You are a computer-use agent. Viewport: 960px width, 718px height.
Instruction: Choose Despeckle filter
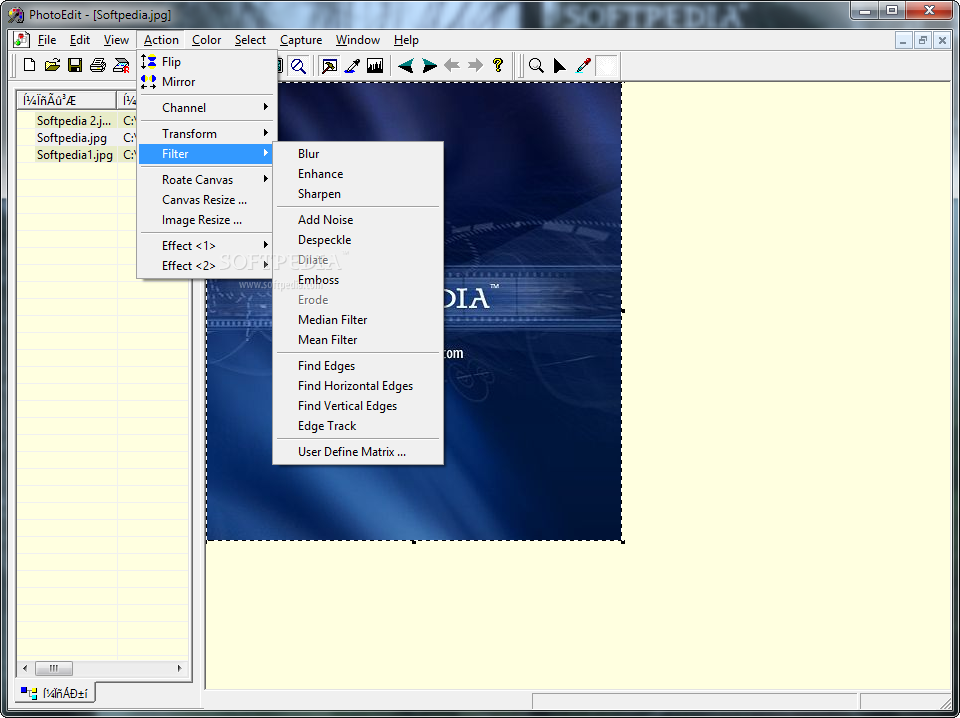[358, 240]
